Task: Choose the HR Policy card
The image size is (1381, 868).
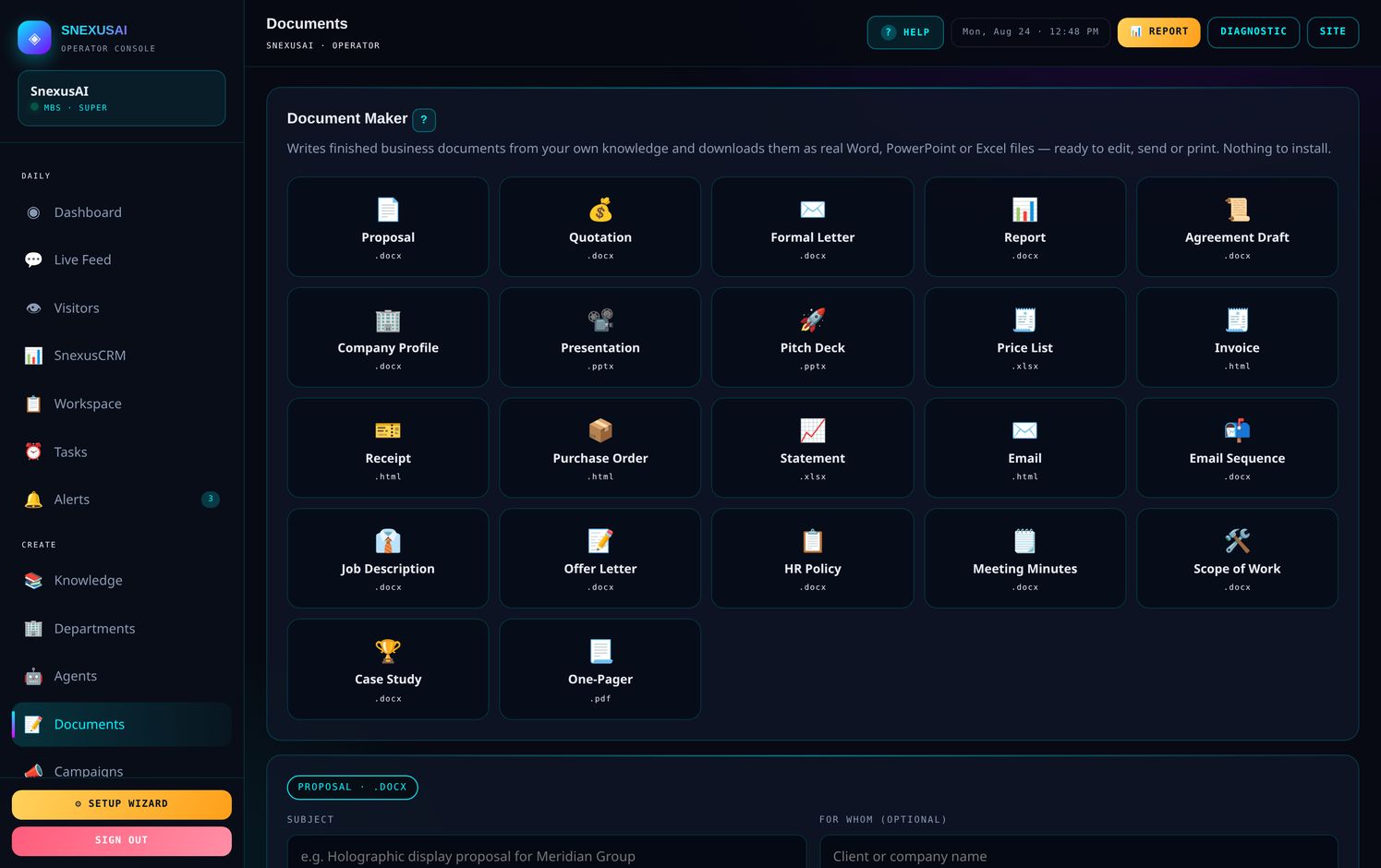Action: (813, 558)
